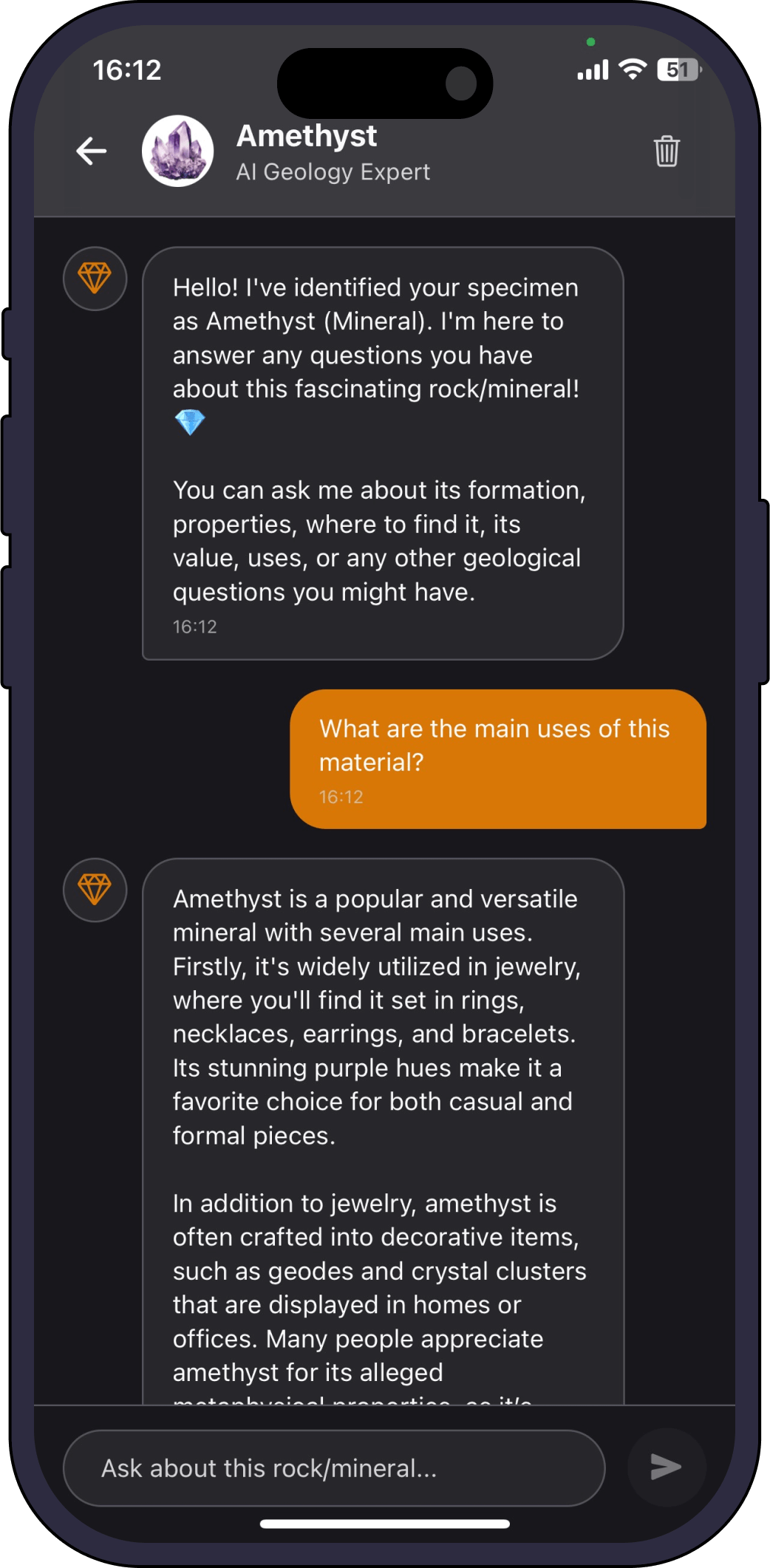Tap the battery indicator showing 51
770x1568 pixels.
click(x=678, y=69)
